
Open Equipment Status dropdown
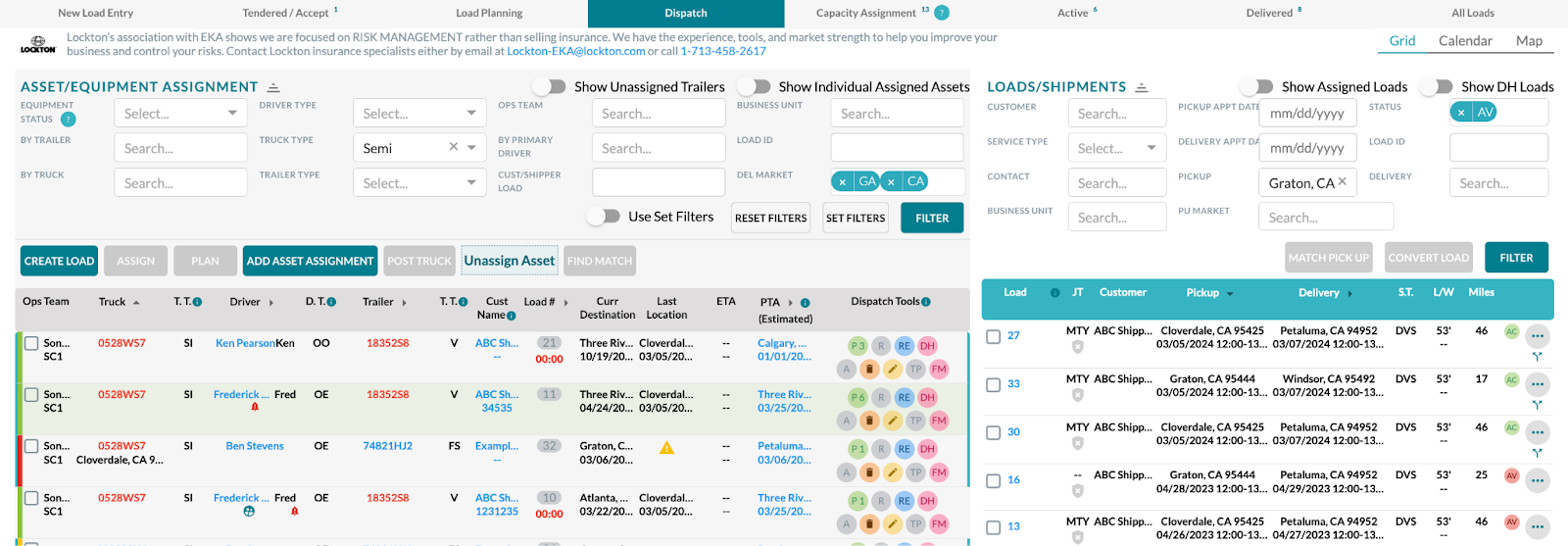point(180,114)
